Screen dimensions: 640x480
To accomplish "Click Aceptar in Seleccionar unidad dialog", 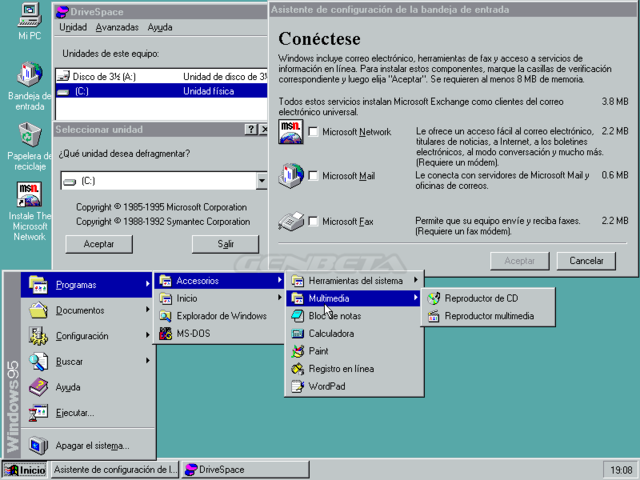I will point(99,244).
